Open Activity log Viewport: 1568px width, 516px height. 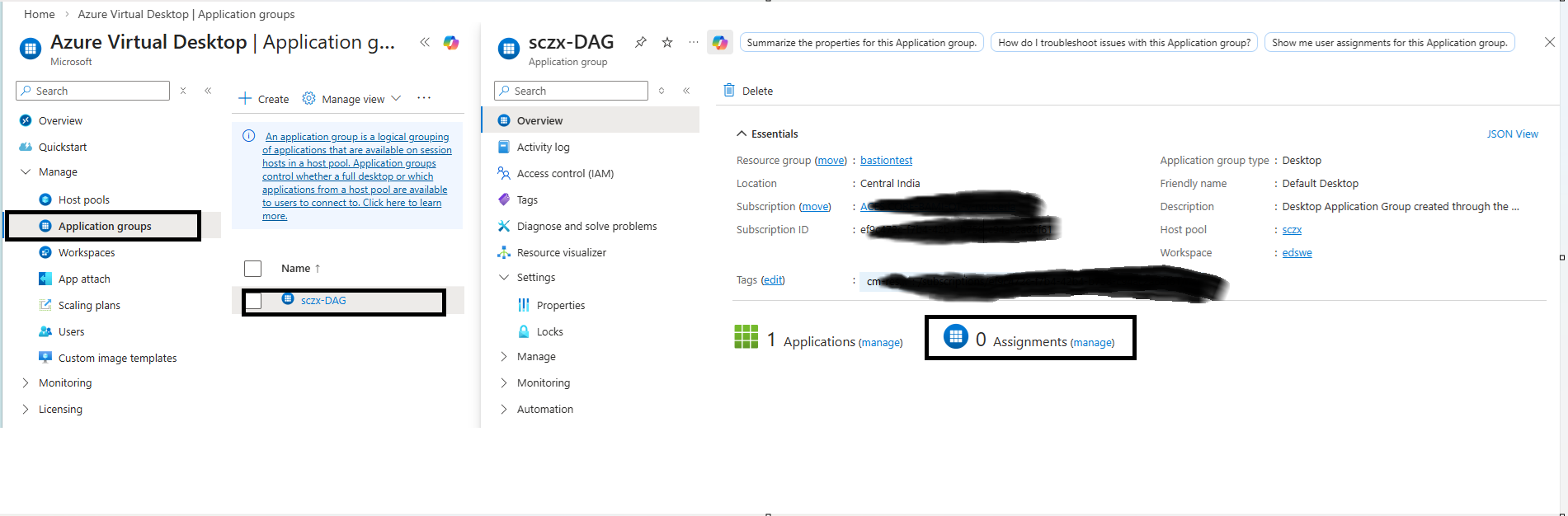(543, 147)
